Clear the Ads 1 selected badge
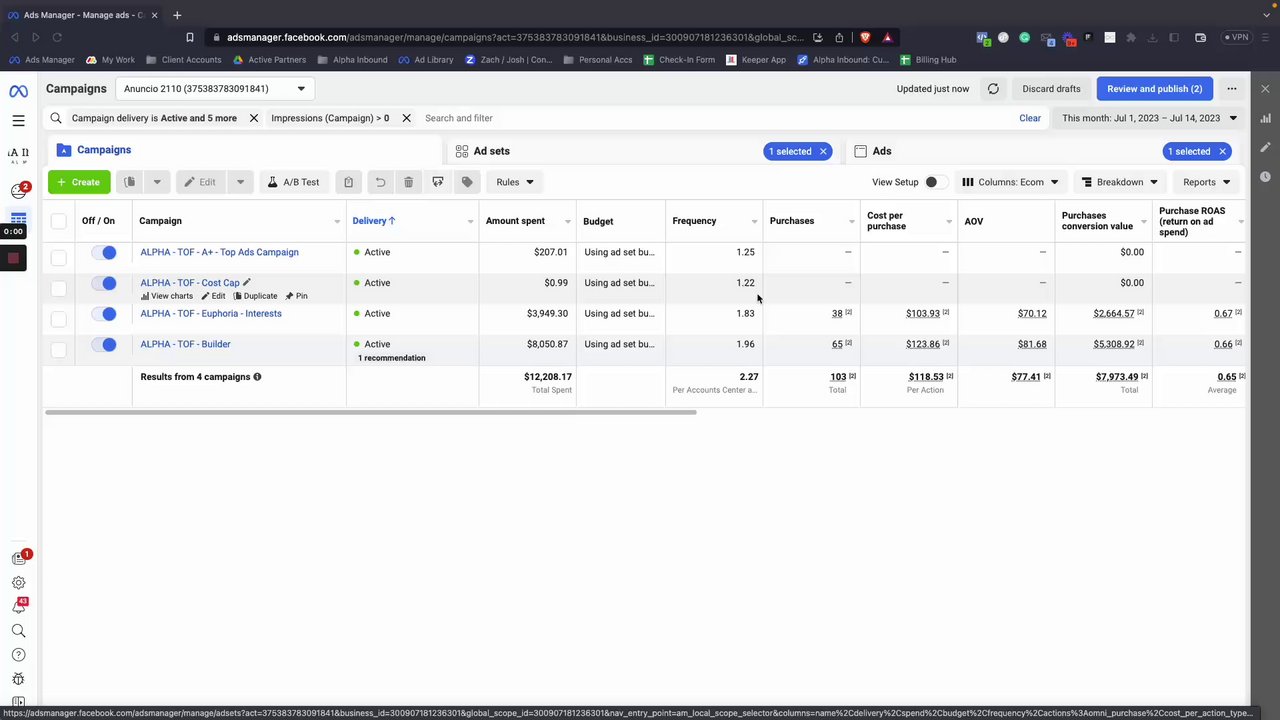1280x720 pixels. pos(1222,151)
